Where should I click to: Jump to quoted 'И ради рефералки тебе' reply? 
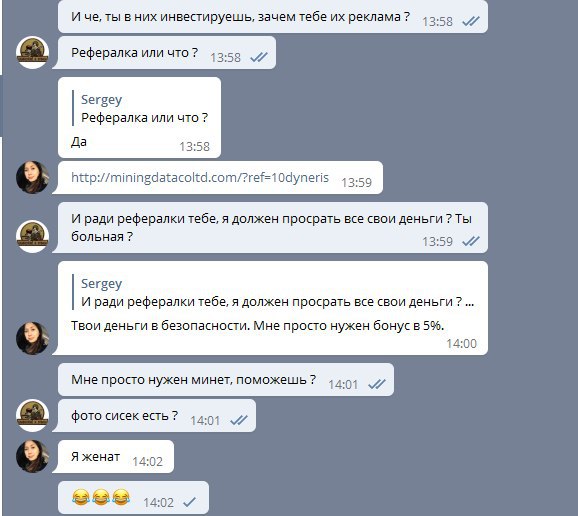coord(273,292)
